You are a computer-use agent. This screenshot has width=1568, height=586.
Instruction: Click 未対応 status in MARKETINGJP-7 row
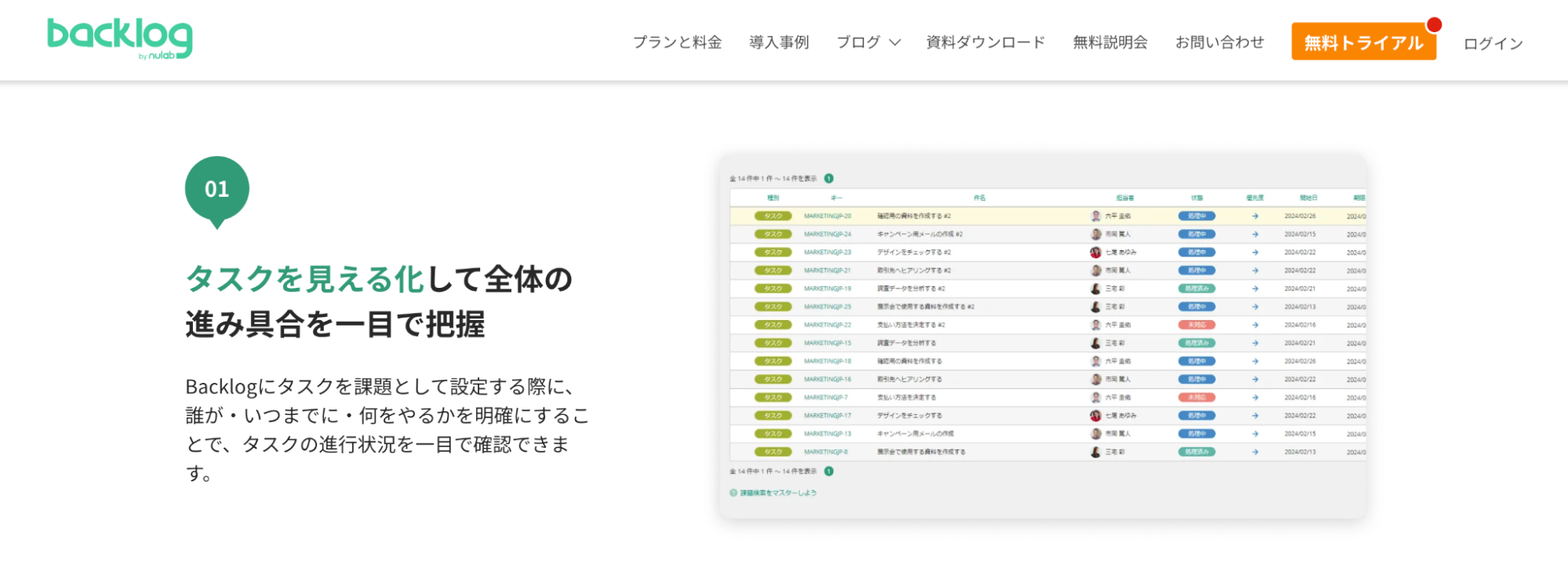pos(1196,398)
